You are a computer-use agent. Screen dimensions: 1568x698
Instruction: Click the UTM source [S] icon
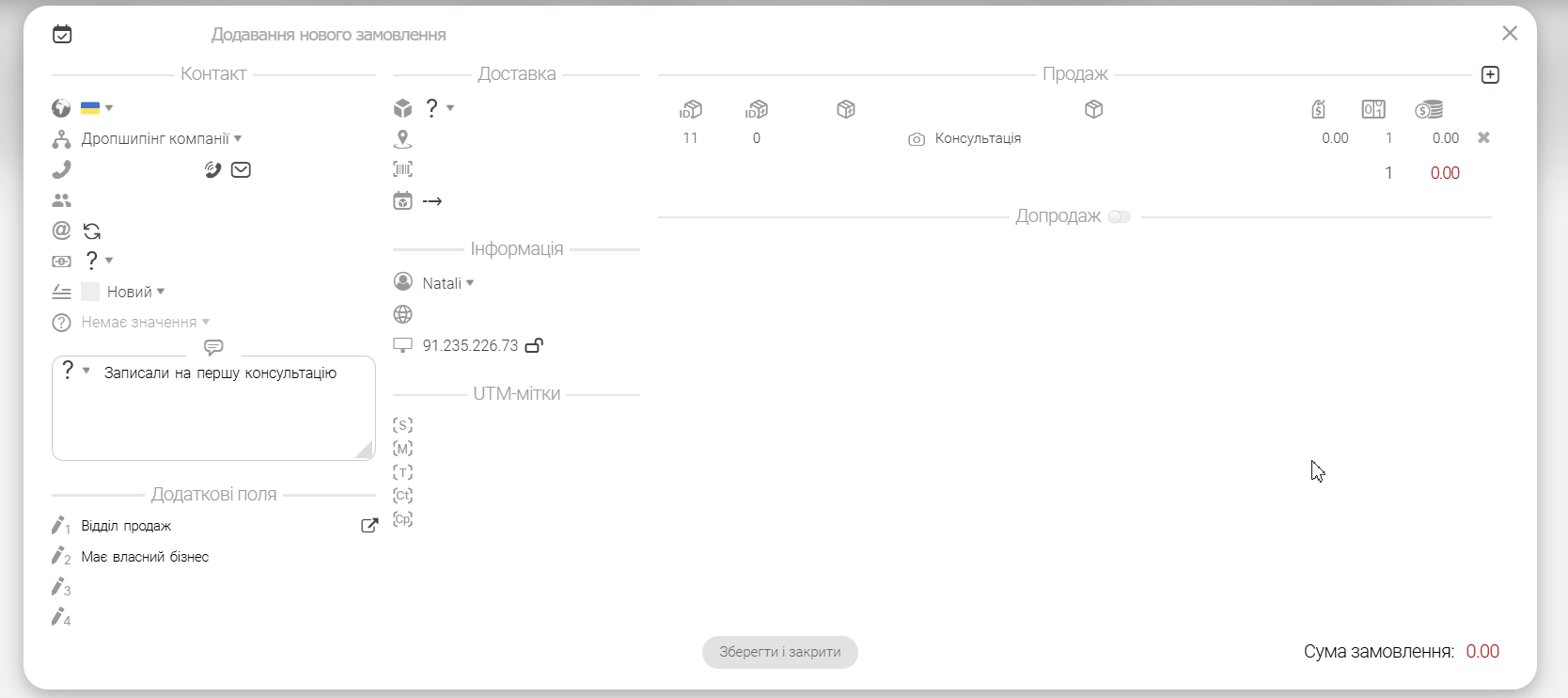pyautogui.click(x=402, y=425)
